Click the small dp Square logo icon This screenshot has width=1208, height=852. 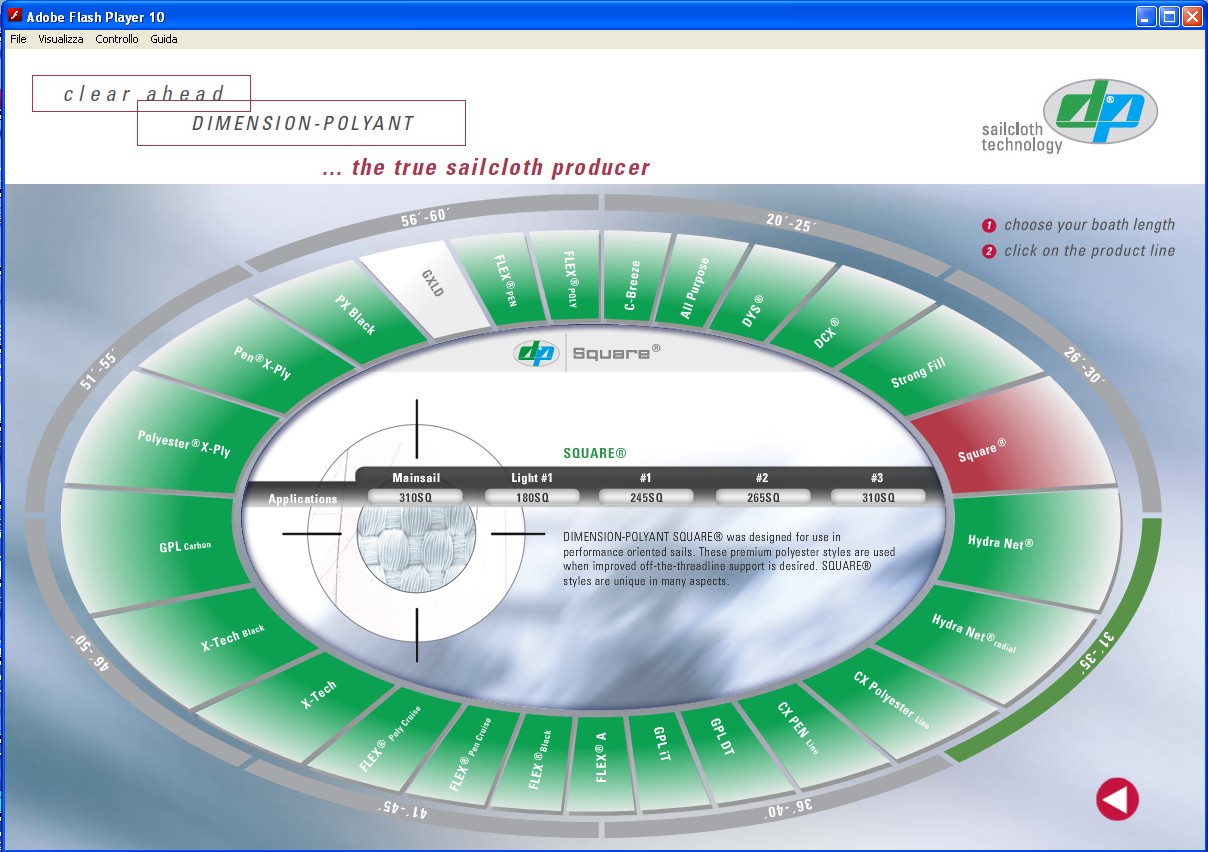tap(538, 353)
